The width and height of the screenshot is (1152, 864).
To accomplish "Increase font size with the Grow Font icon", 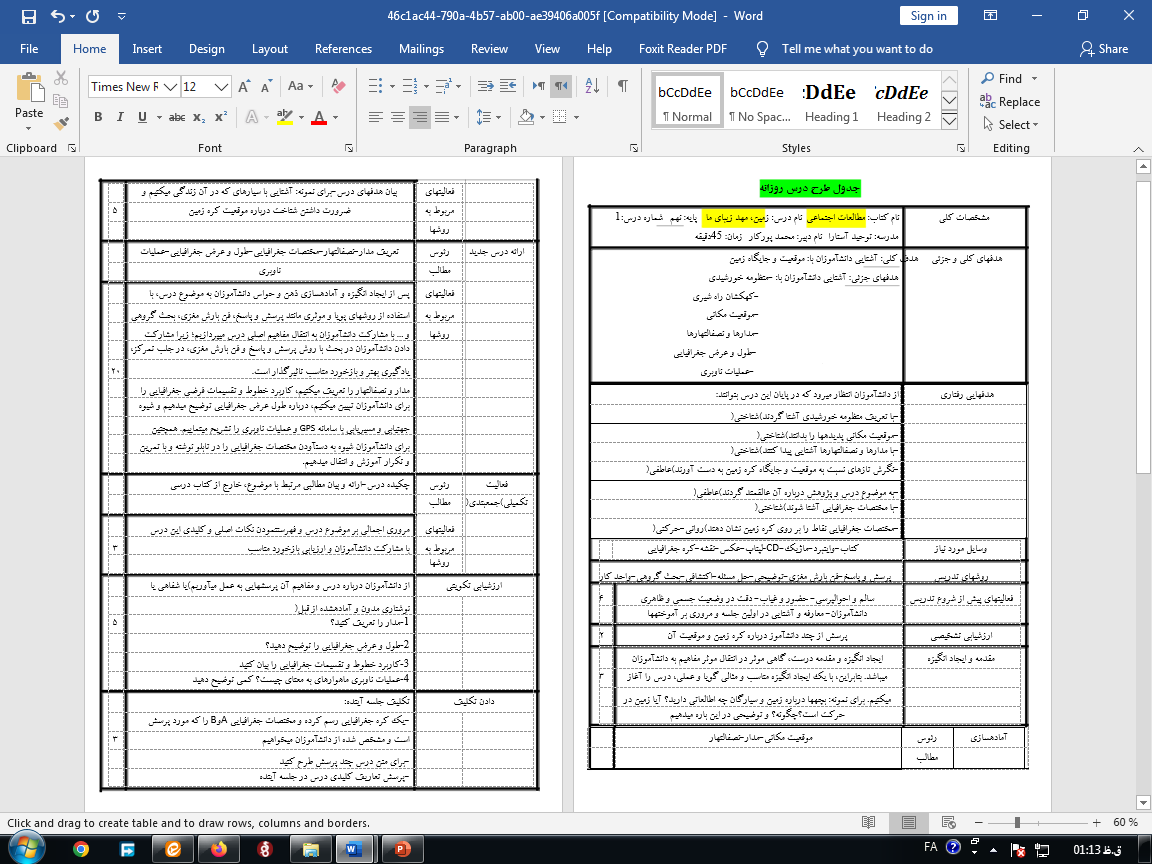I will (x=245, y=87).
